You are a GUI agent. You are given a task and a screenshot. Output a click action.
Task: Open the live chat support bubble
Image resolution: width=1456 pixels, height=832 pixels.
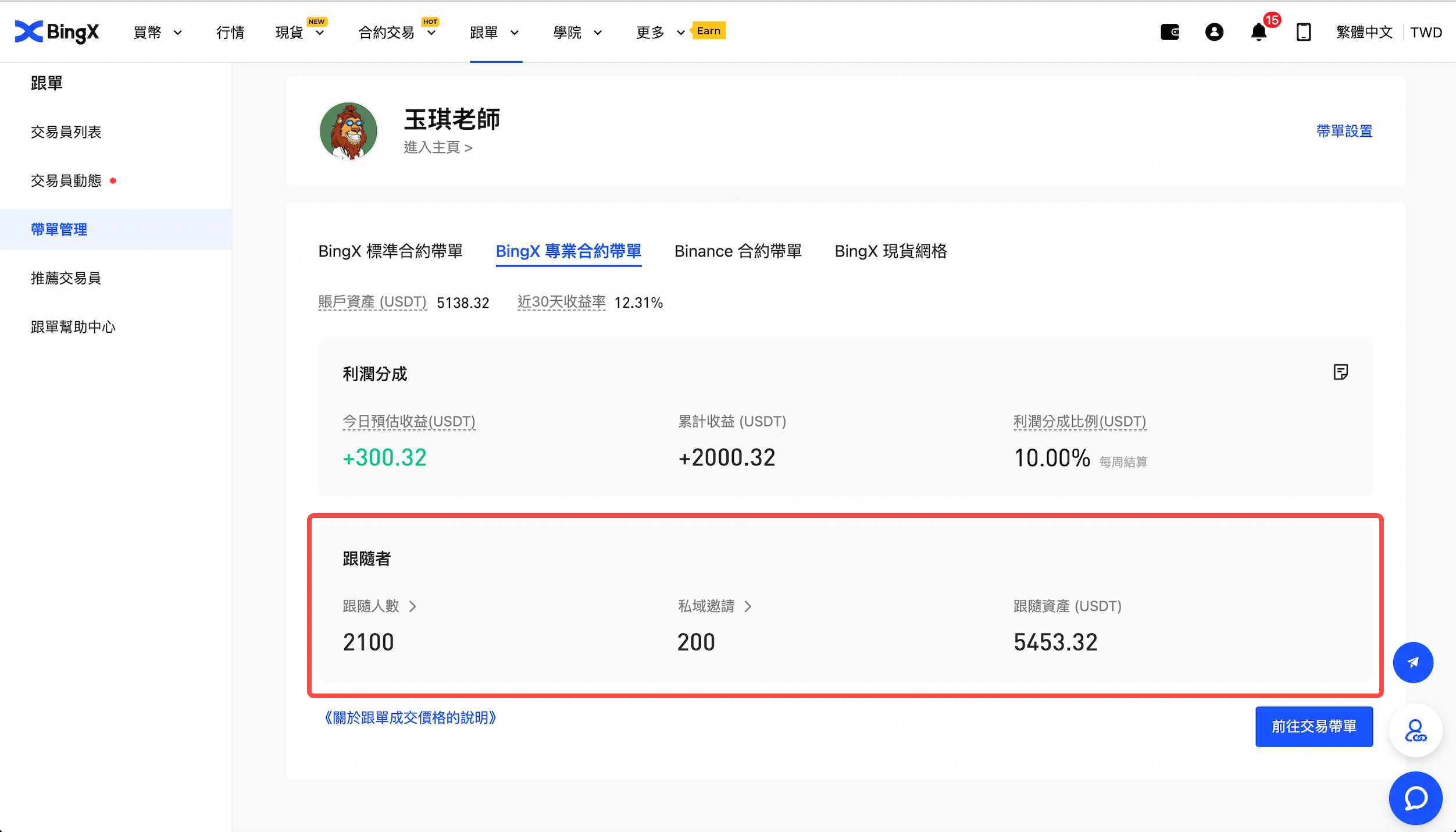(1415, 798)
